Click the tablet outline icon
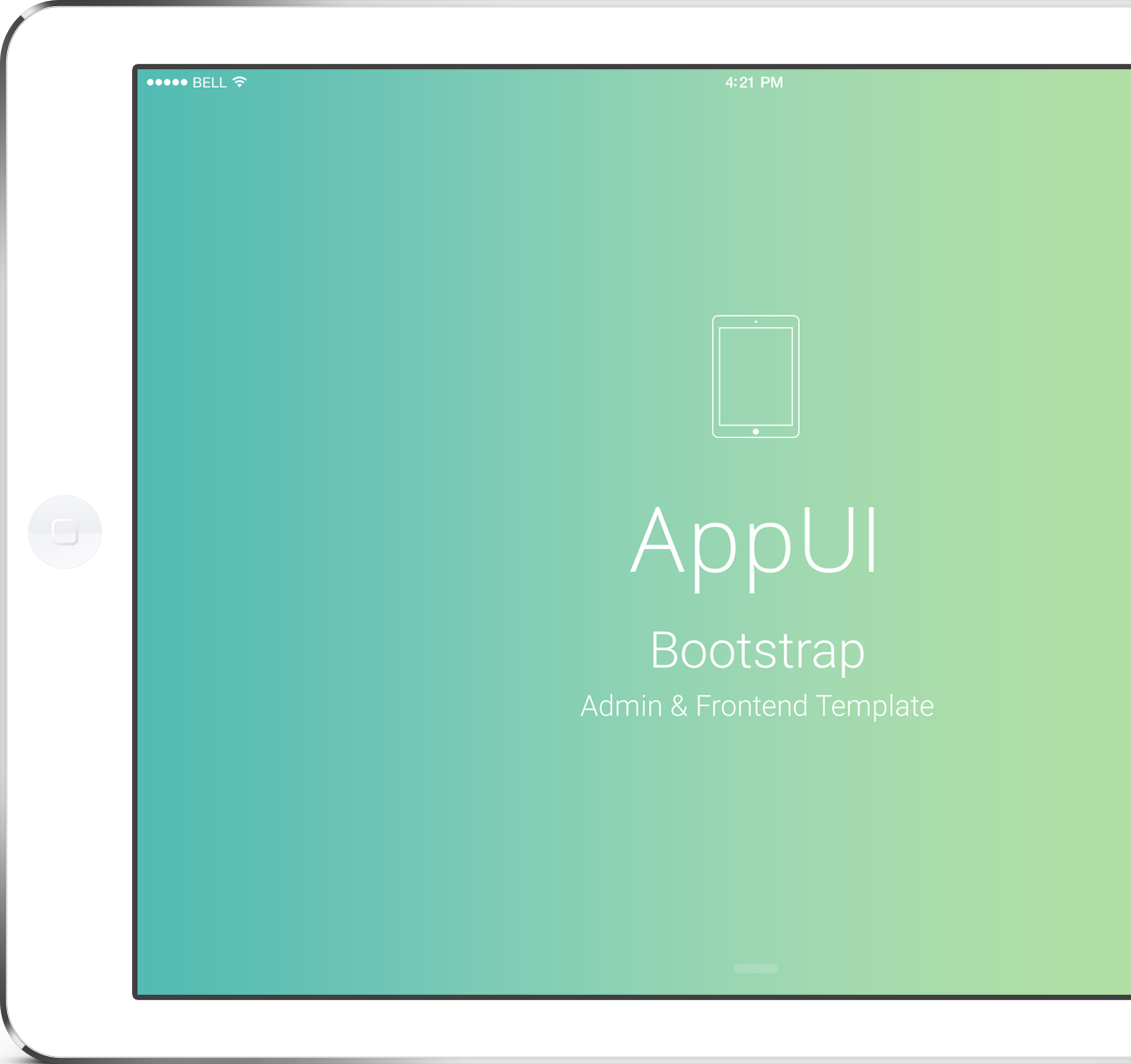Image resolution: width=1131 pixels, height=1064 pixels. [756, 376]
